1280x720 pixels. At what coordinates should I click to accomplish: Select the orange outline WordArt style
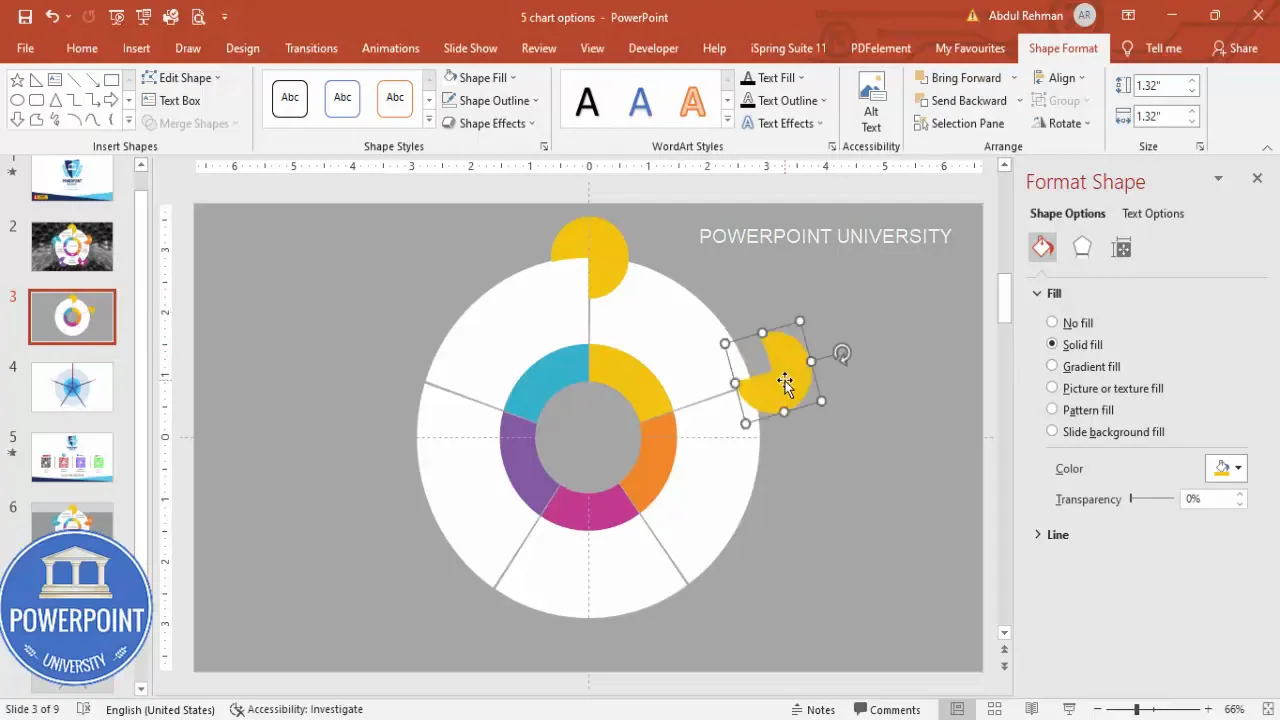pyautogui.click(x=692, y=101)
